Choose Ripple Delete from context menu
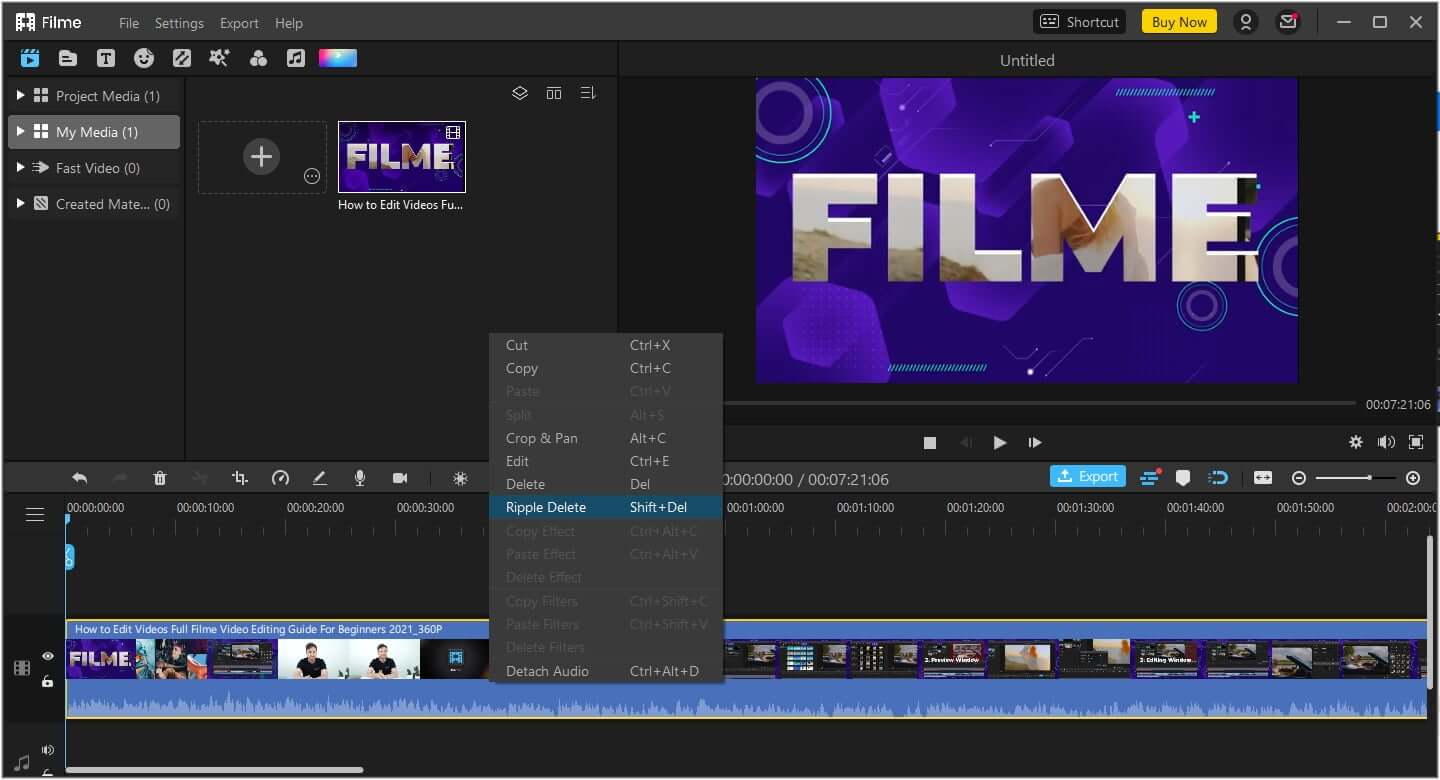The image size is (1440, 780). (606, 507)
